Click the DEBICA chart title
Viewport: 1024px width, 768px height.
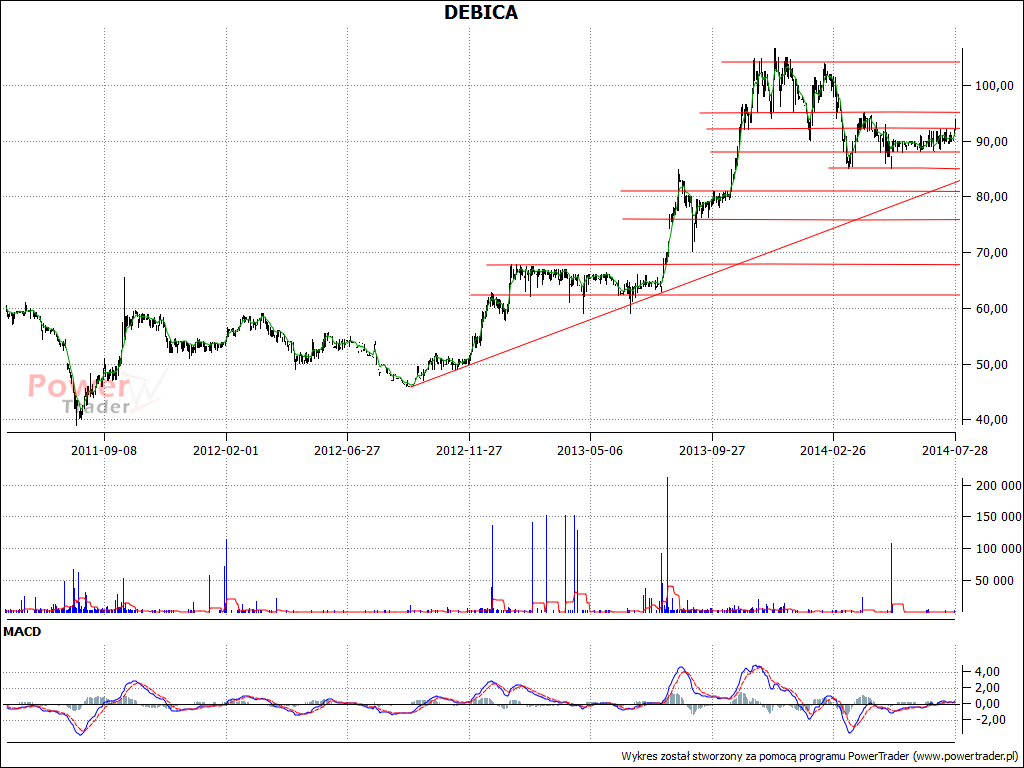481,12
